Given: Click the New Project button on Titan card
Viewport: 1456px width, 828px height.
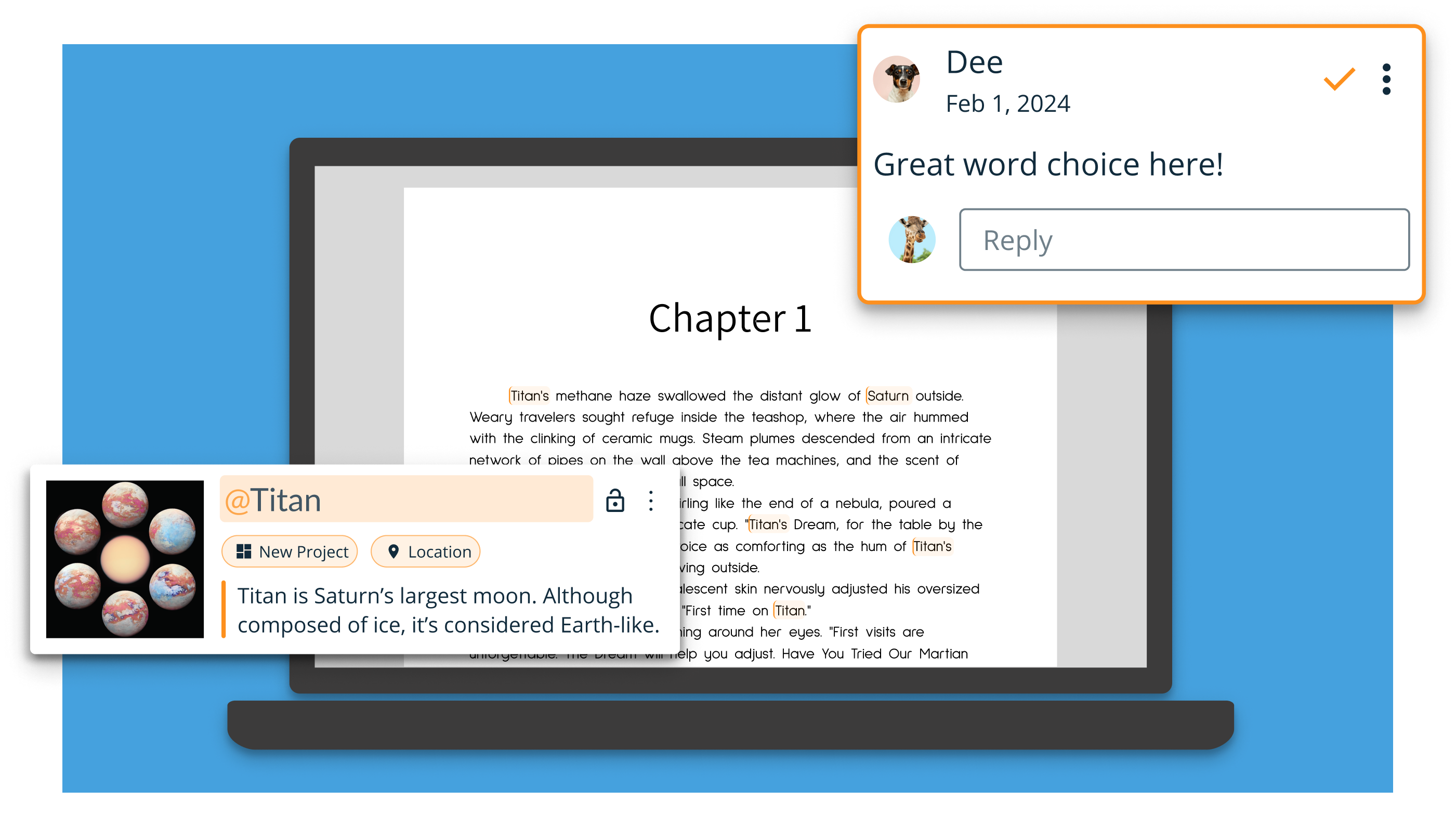Looking at the screenshot, I should [291, 551].
